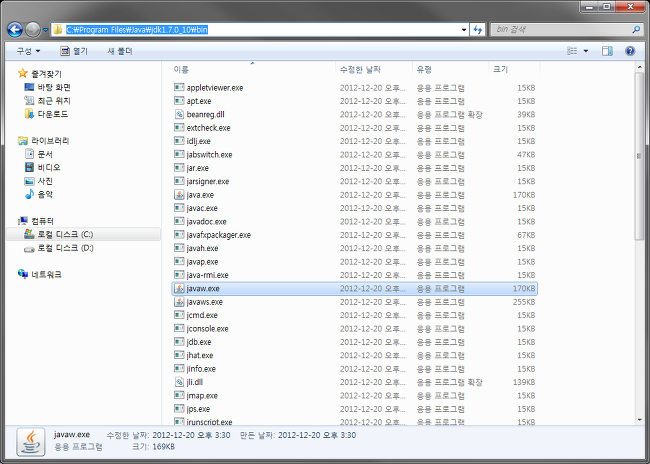Viewport: 650px width, 464px height.
Task: Open 다운로드 downloads folder in sidebar
Action: pos(46,114)
